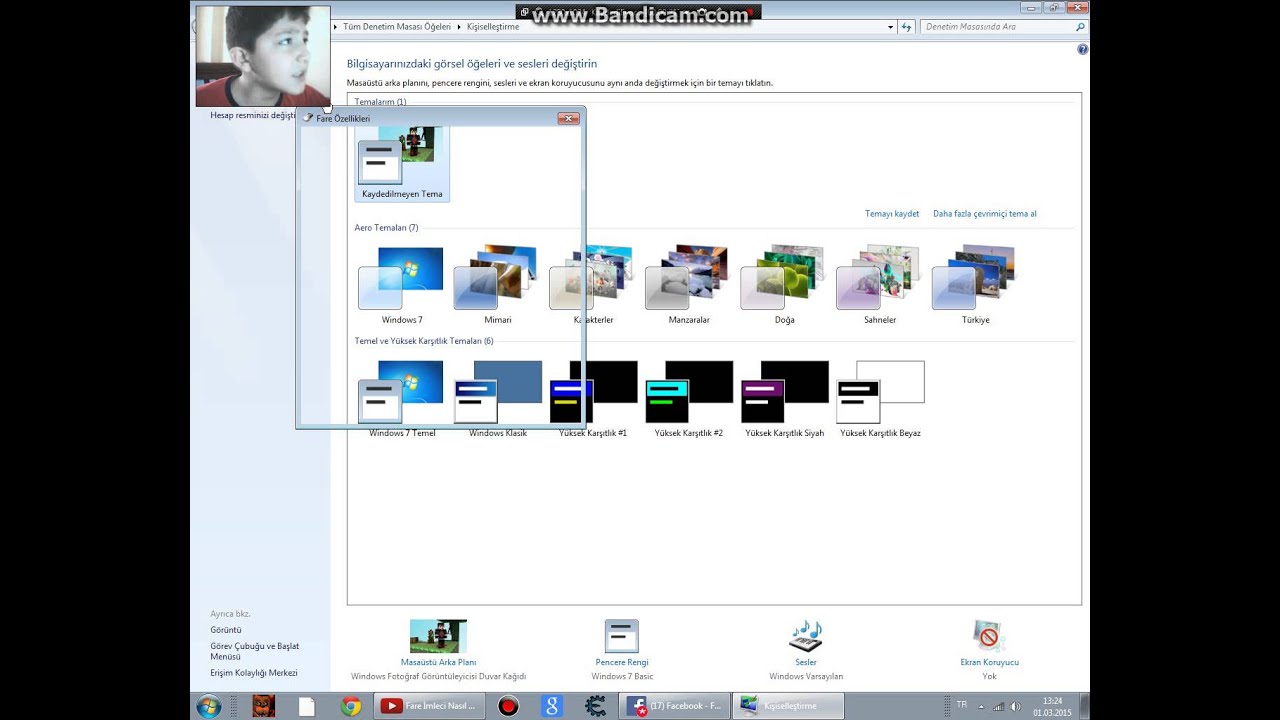Switch to Kişiselleştirme taskbar window
1280x720 pixels.
(788, 706)
